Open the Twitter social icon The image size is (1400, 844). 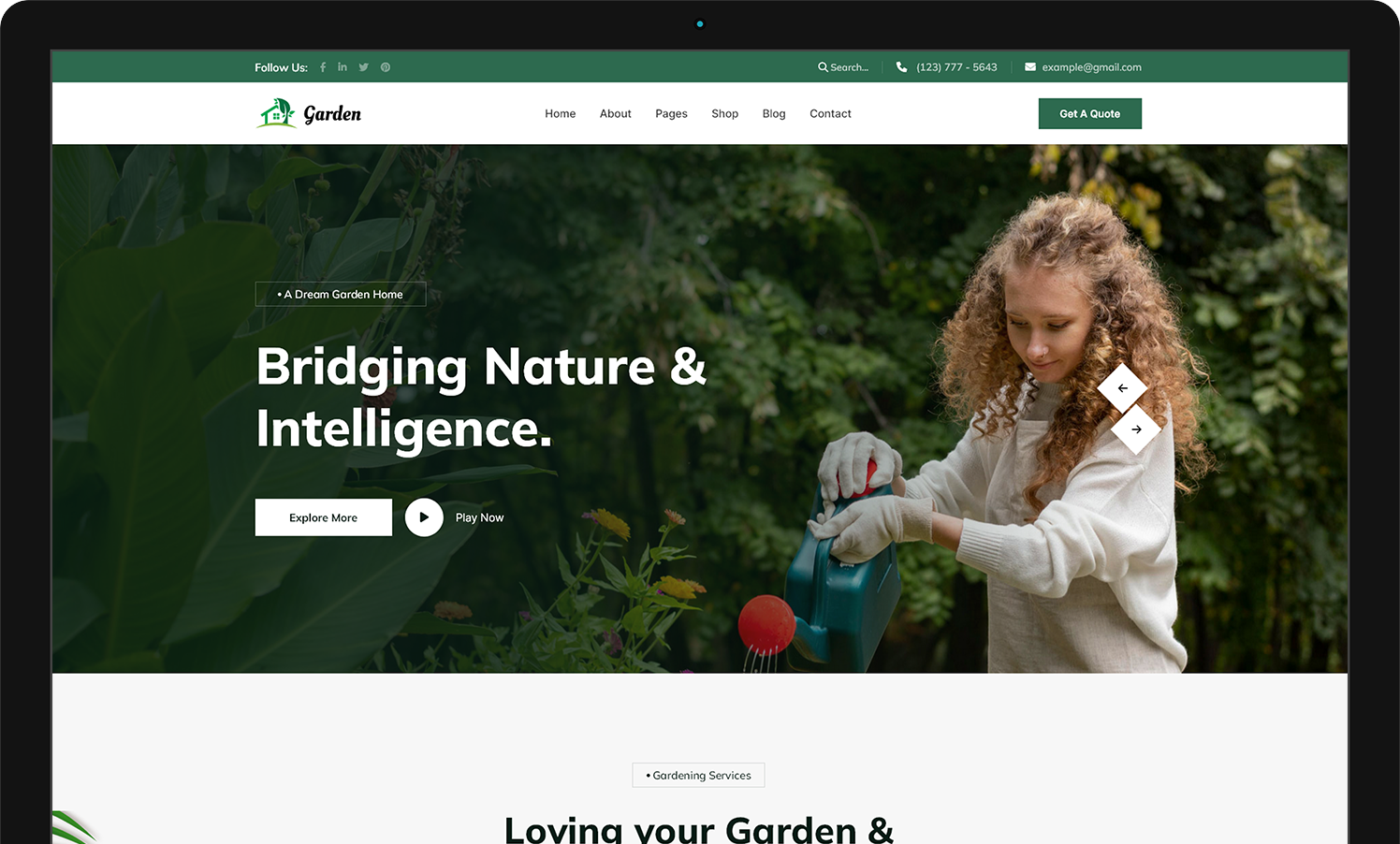point(363,67)
